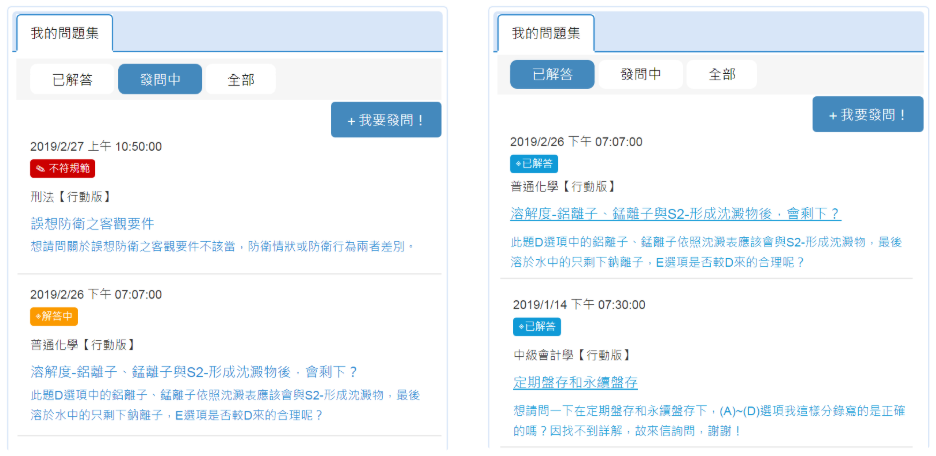Select 全部 filter in left panel

tap(241, 79)
